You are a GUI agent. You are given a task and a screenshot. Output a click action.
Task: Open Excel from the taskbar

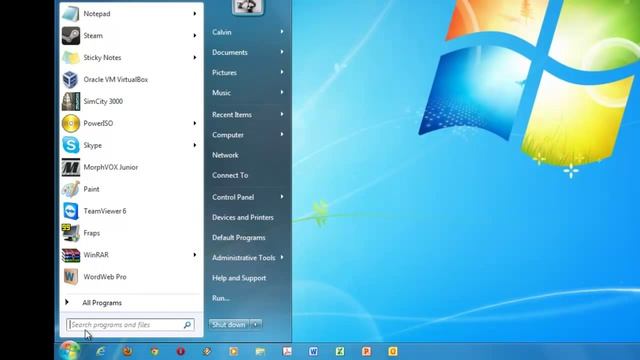(x=340, y=351)
